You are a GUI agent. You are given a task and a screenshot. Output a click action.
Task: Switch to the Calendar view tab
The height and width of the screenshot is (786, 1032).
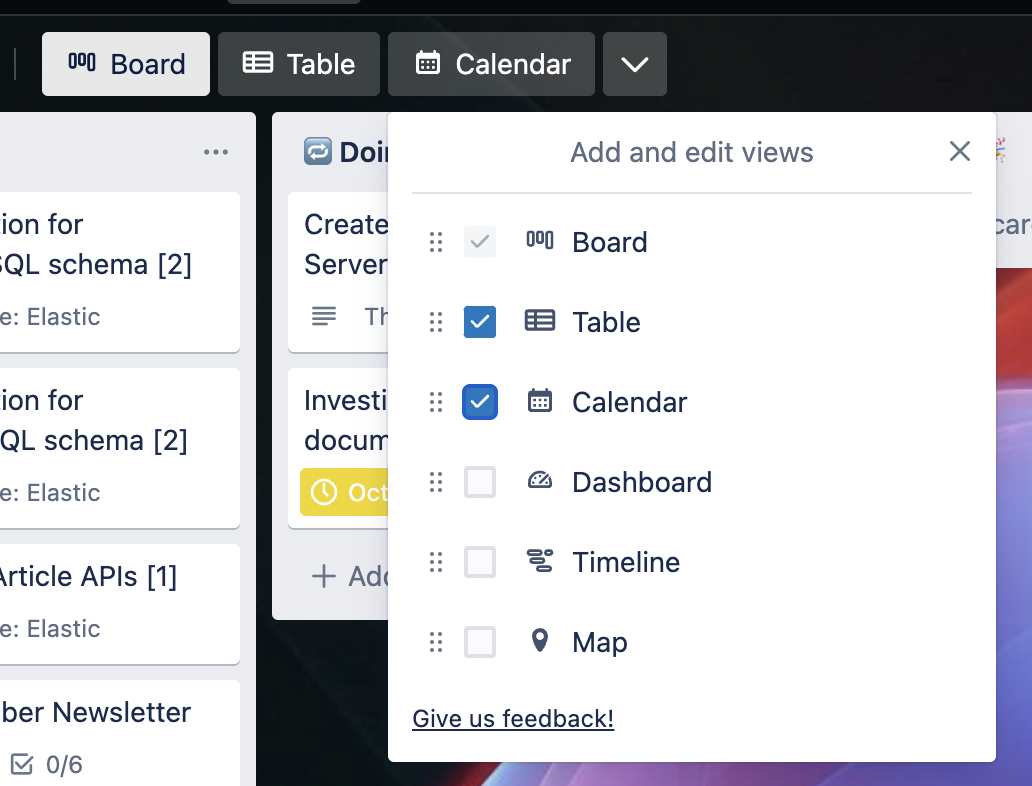point(491,63)
